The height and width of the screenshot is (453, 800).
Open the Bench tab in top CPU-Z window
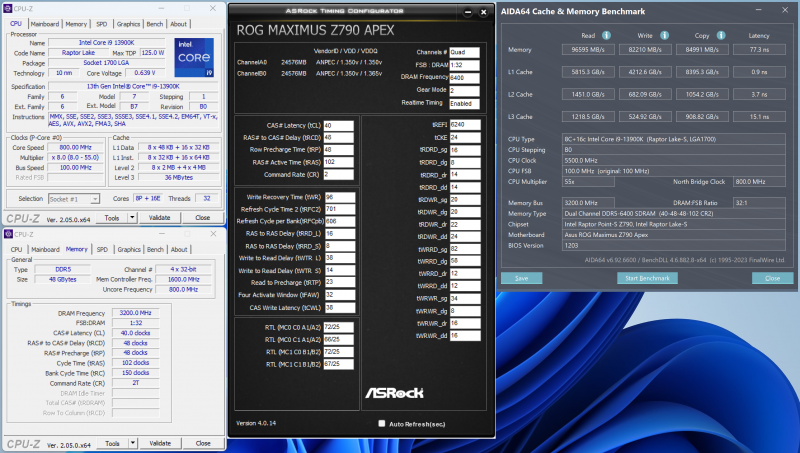(154, 23)
